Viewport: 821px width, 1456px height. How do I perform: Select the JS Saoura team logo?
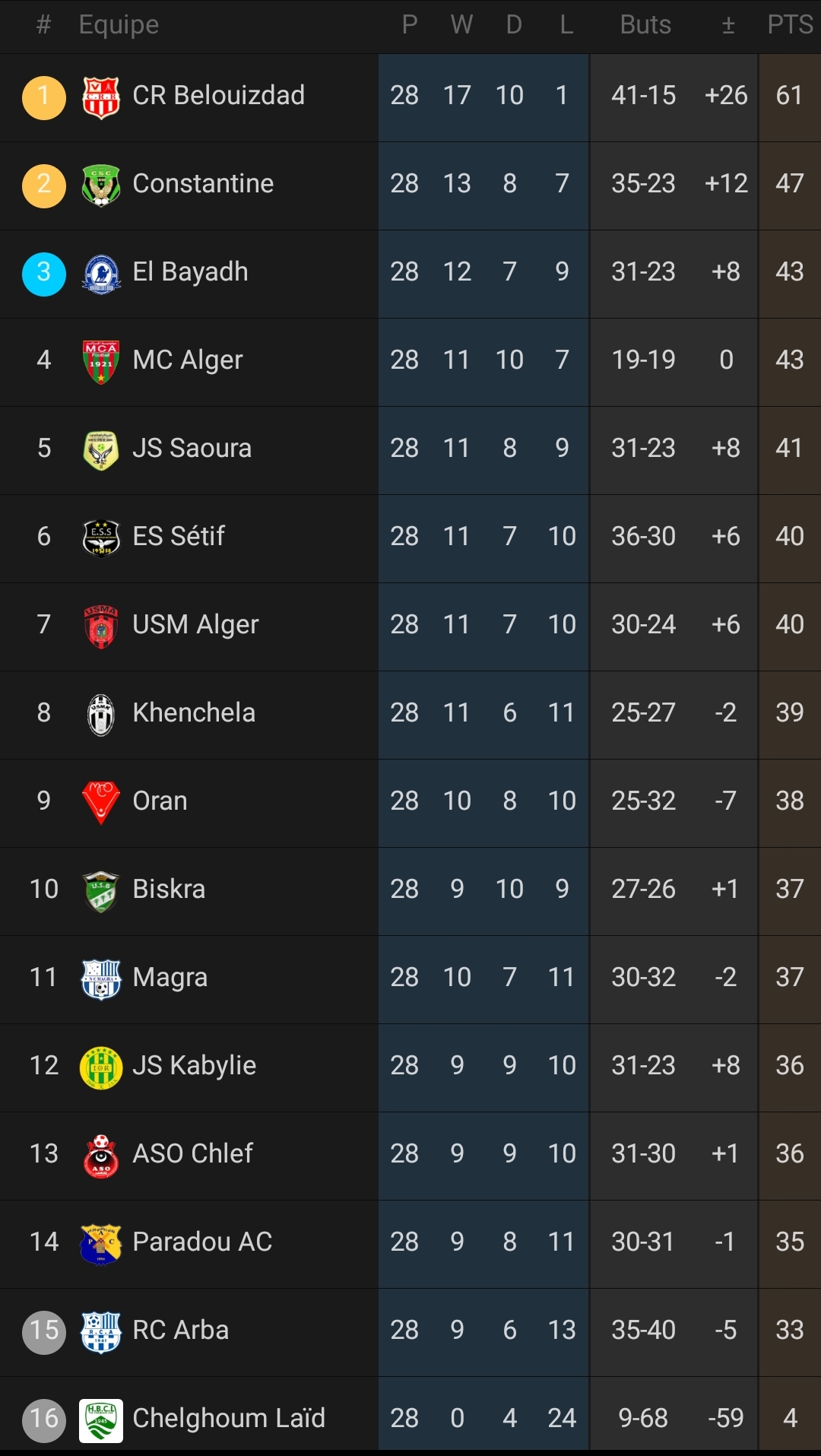101,450
